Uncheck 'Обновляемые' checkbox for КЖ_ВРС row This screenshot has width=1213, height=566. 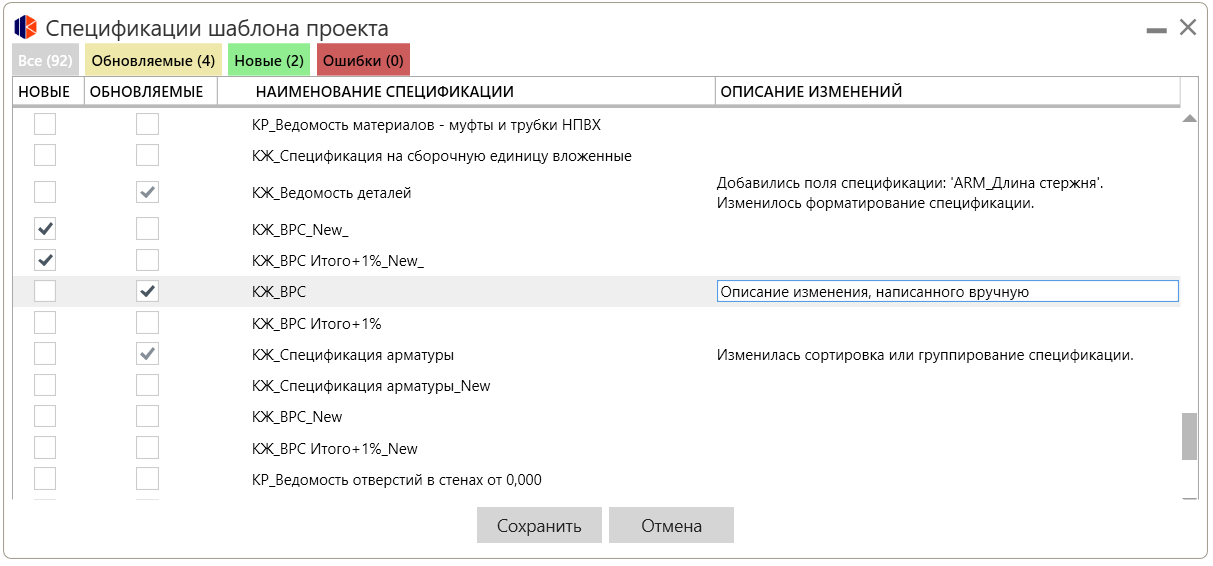pos(147,291)
